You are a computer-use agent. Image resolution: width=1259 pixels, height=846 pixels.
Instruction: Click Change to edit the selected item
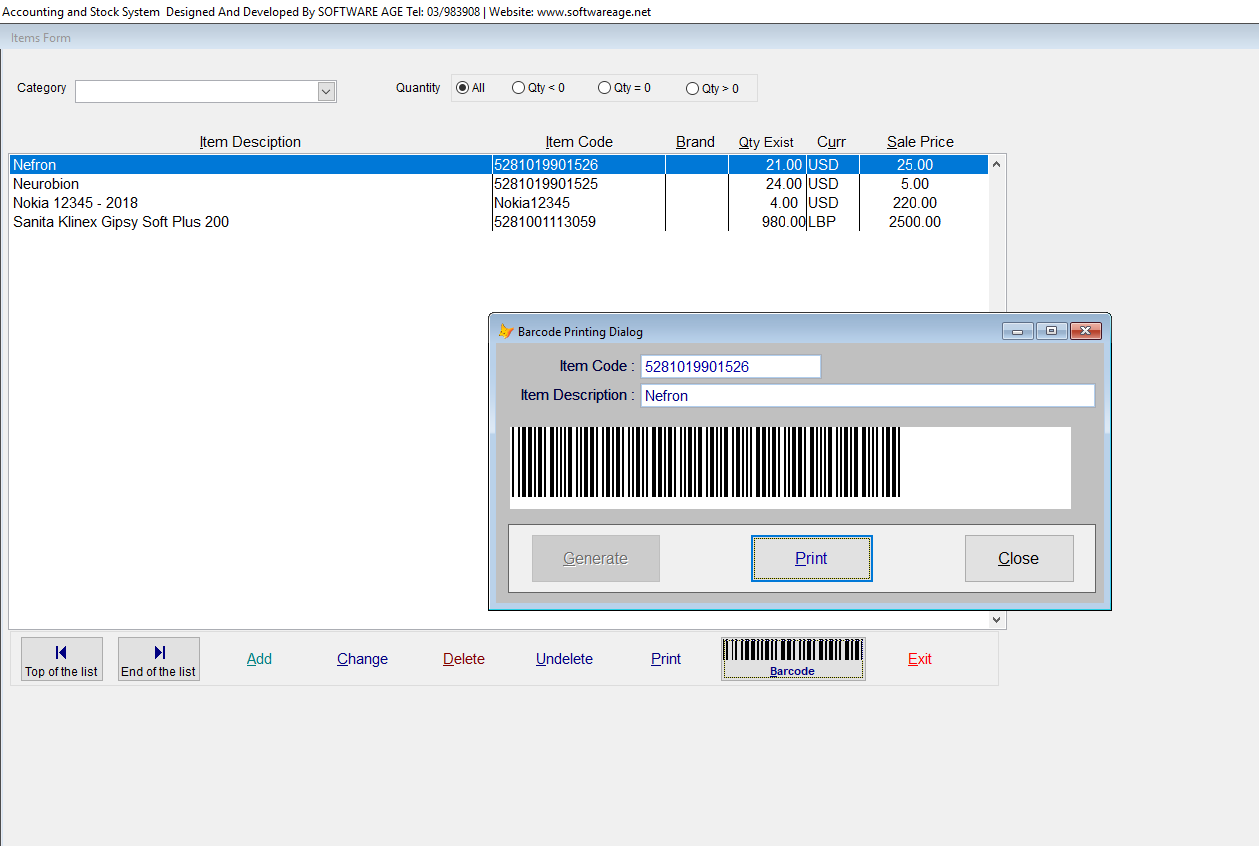pos(361,658)
